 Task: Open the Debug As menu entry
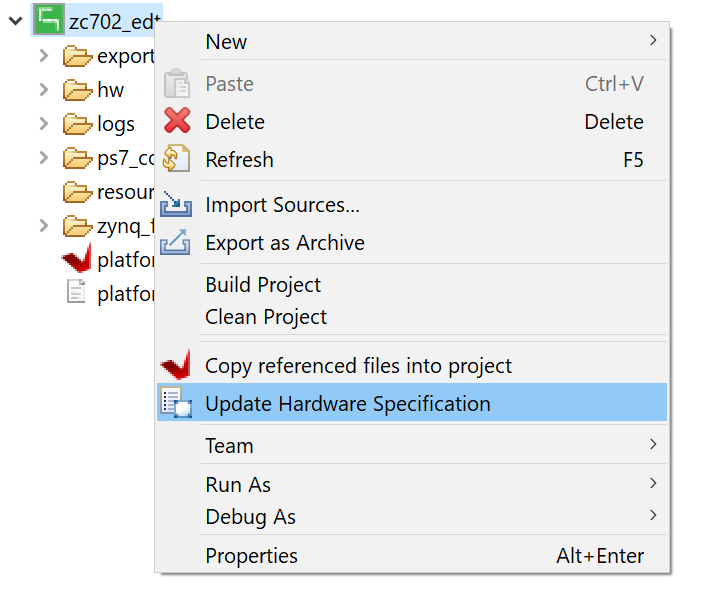point(412,517)
